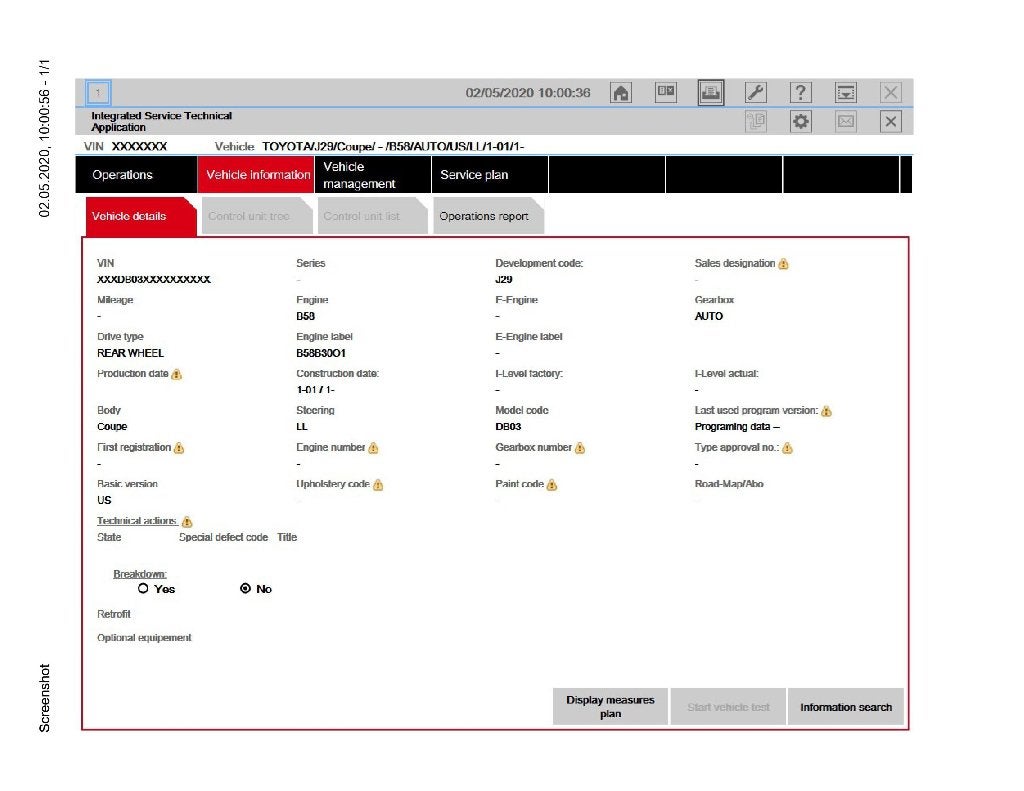Open the Operations menu
Screen dimensions: 1024x791
pyautogui.click(x=136, y=175)
